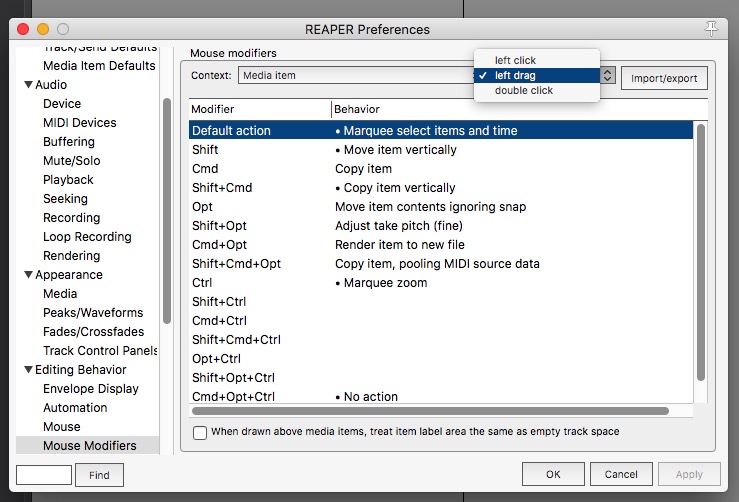
Task: Open the Buffering preferences page
Action: [x=69, y=142]
